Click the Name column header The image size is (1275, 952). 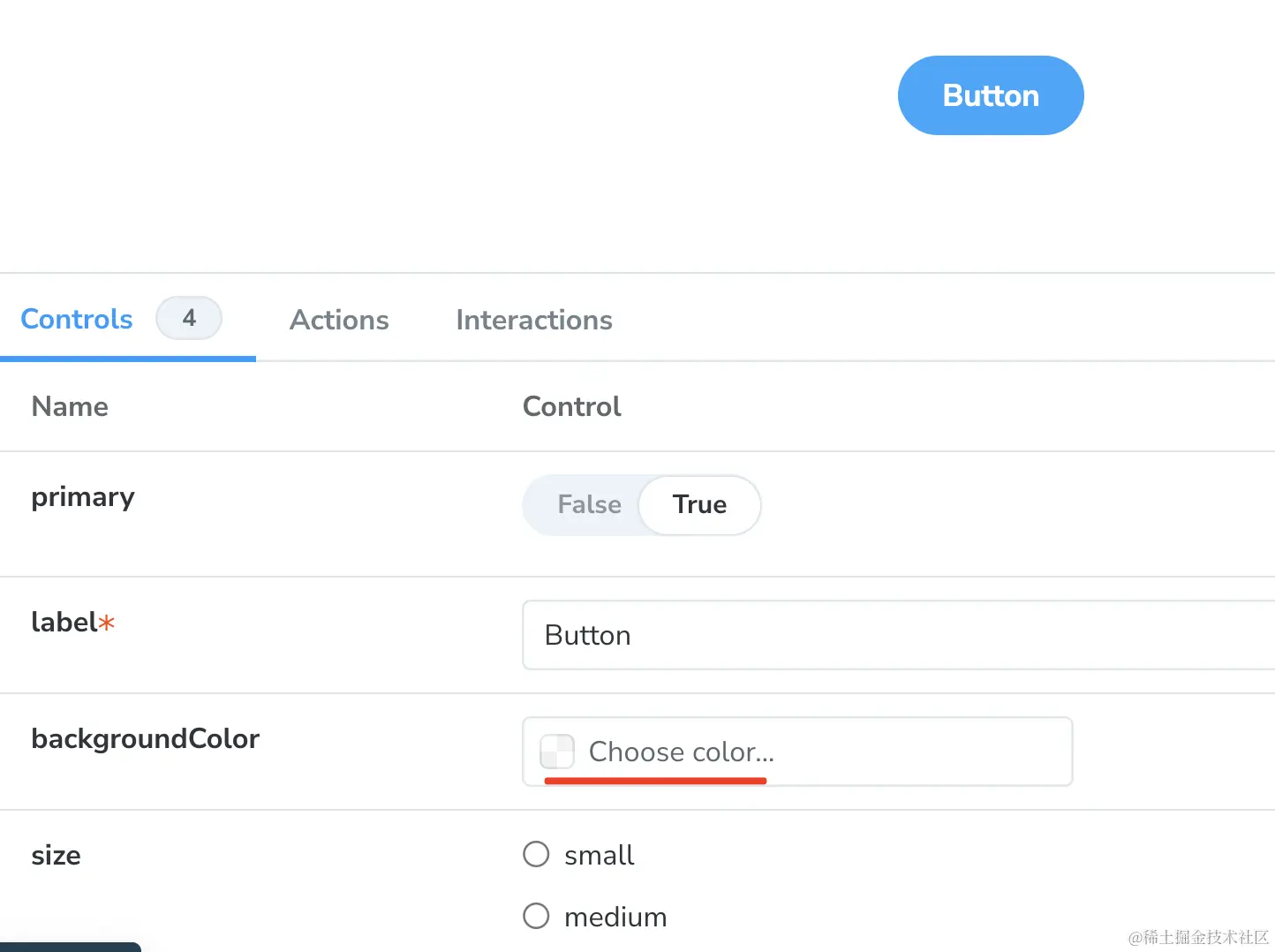(70, 406)
